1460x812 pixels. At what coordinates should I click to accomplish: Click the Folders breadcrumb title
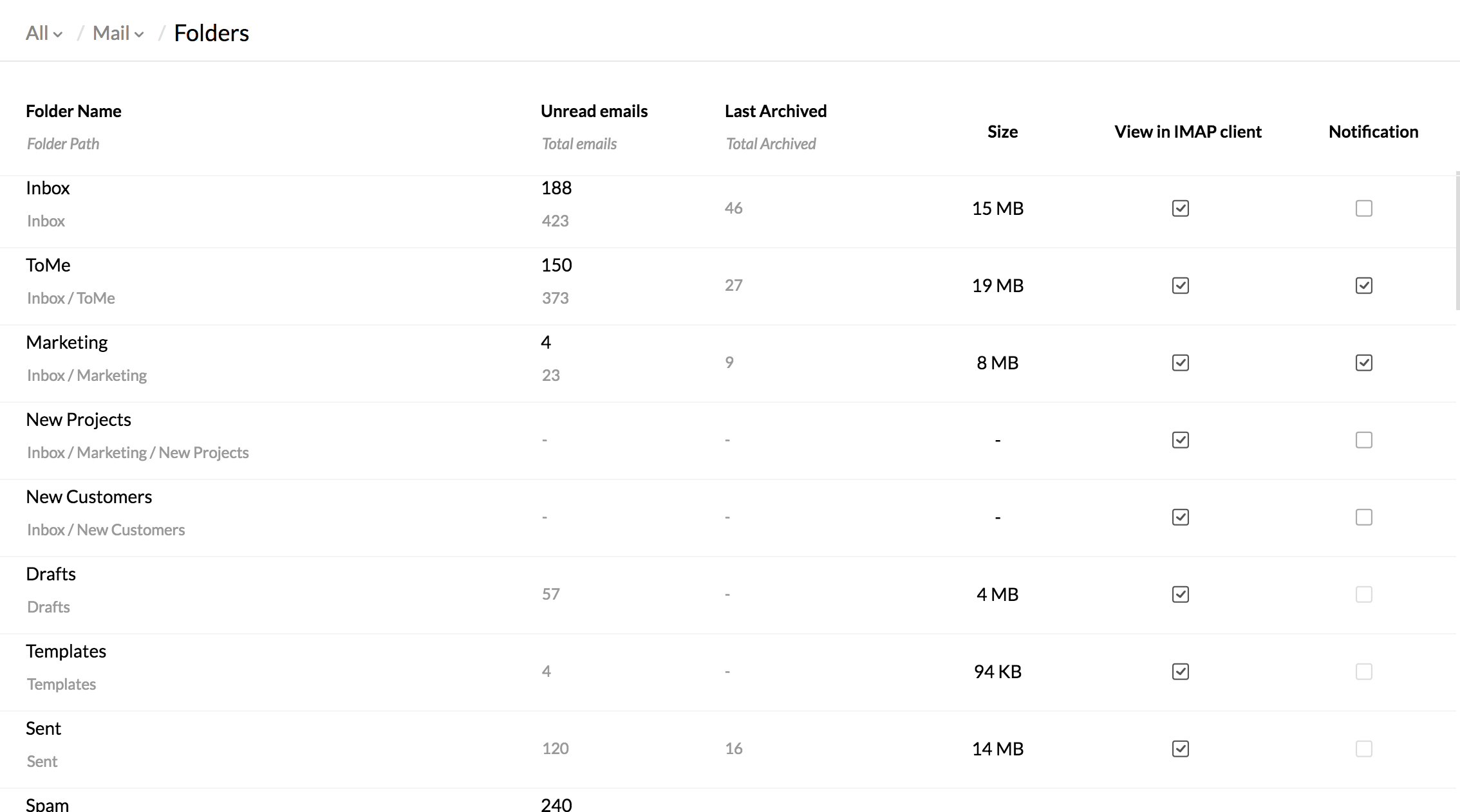pos(211,33)
